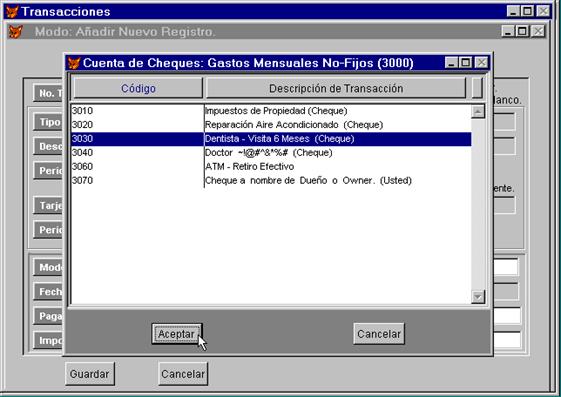The image size is (561, 397).
Task: Click the Guardar button
Action: click(x=89, y=374)
